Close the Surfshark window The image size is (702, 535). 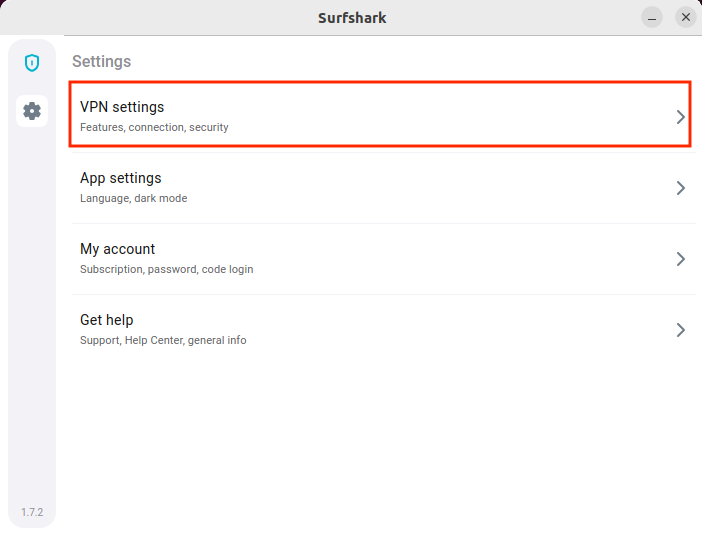685,17
